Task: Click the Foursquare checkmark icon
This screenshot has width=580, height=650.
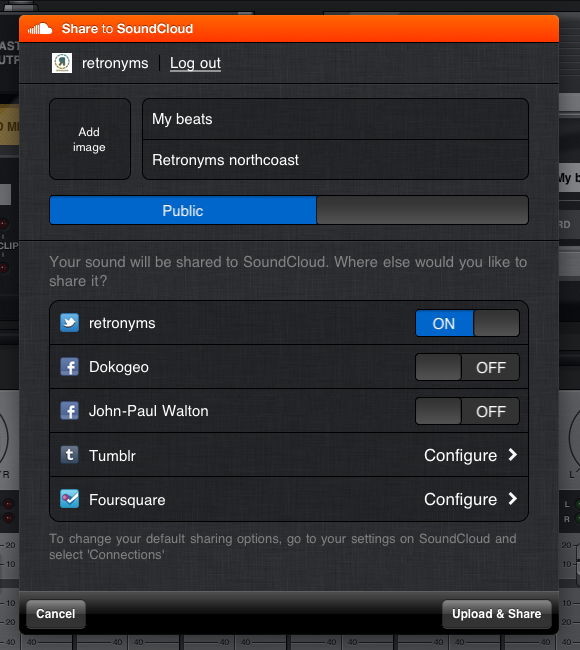Action: pyautogui.click(x=69, y=499)
